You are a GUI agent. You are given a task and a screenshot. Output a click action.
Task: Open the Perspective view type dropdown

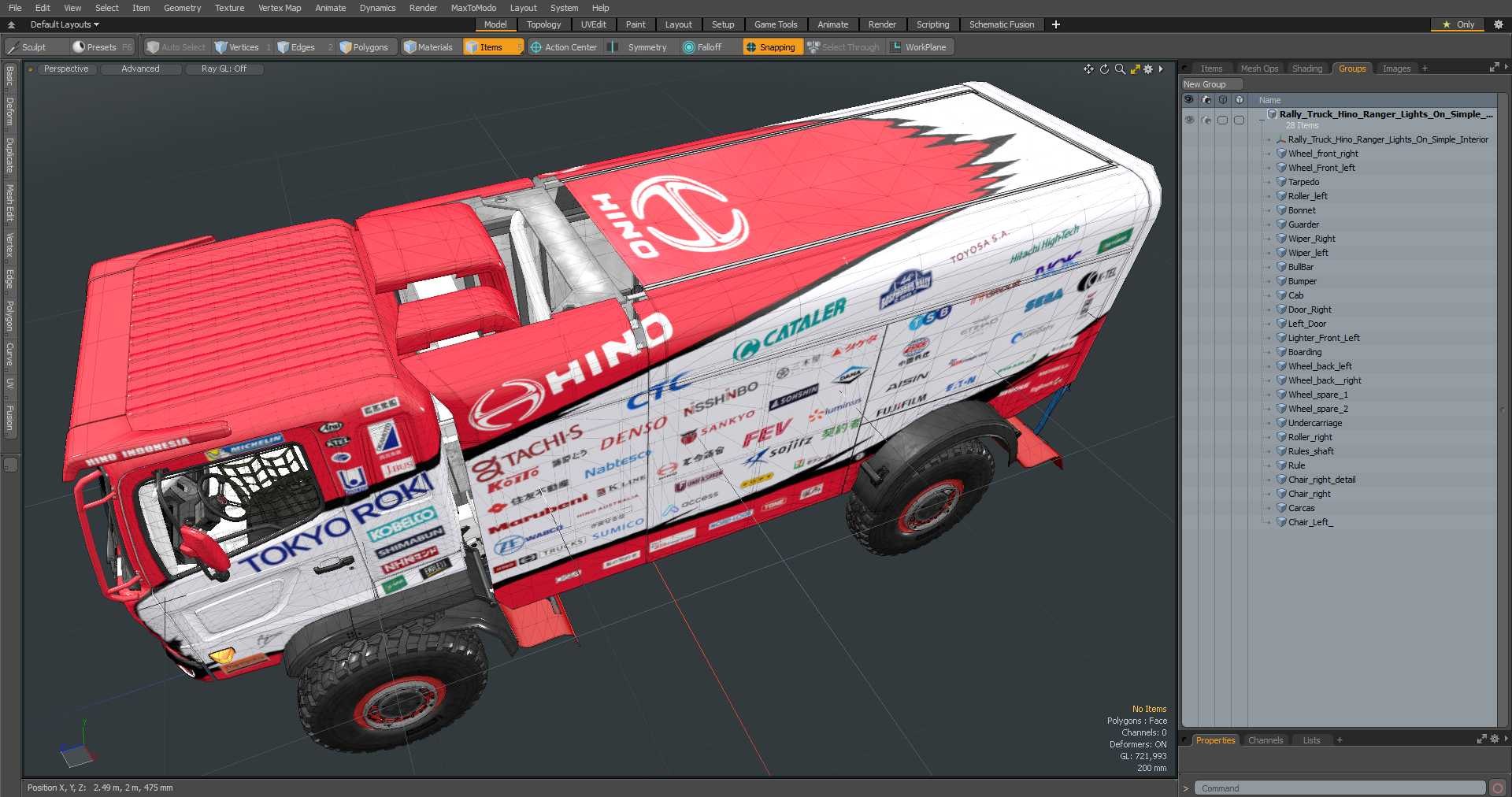pos(66,69)
